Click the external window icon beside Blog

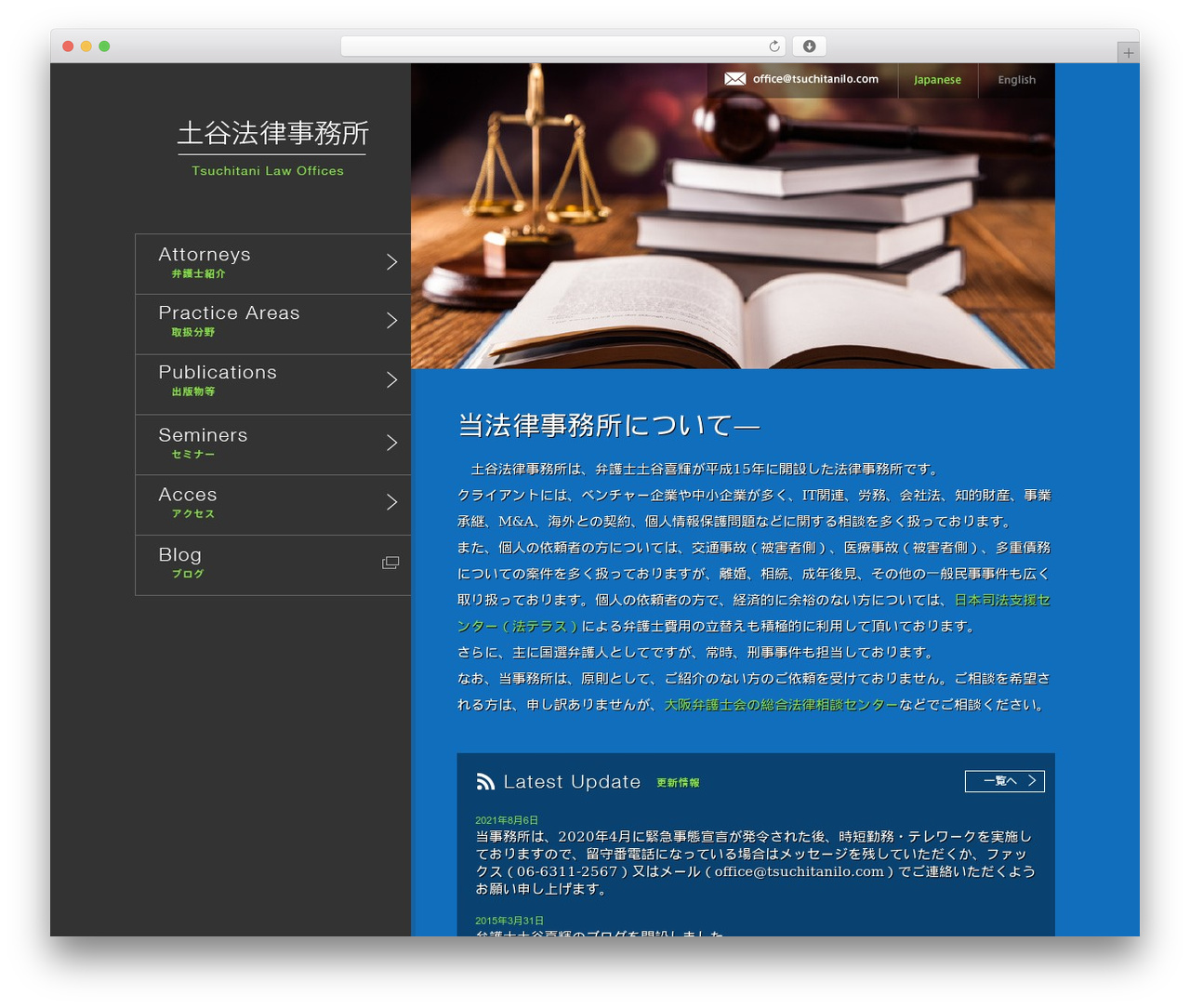coord(390,563)
